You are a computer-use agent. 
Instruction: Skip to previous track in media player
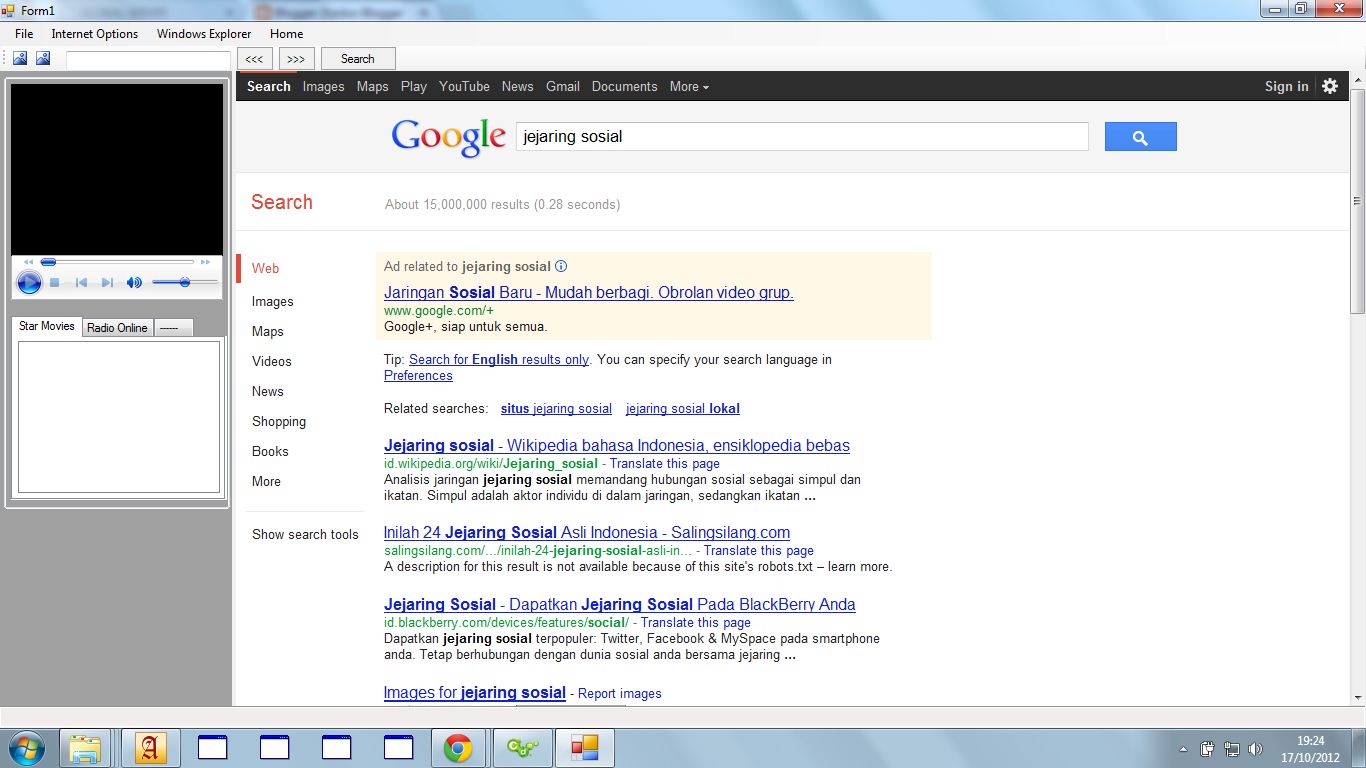tap(82, 283)
